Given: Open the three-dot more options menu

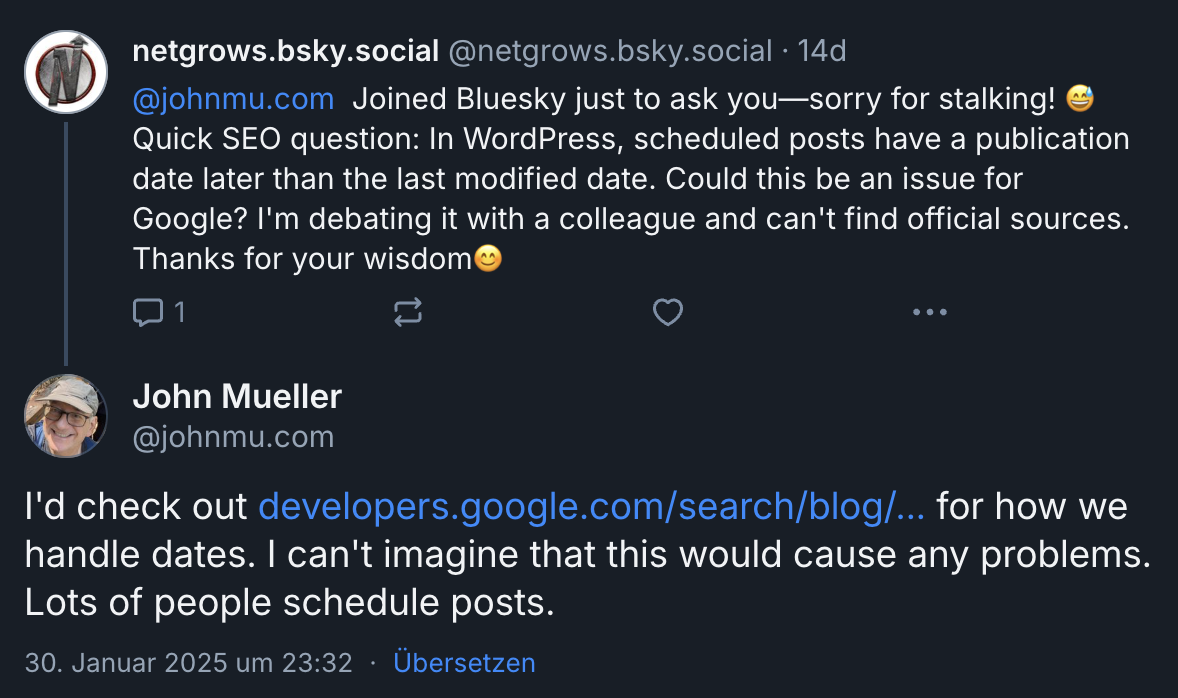Looking at the screenshot, I should click(929, 313).
